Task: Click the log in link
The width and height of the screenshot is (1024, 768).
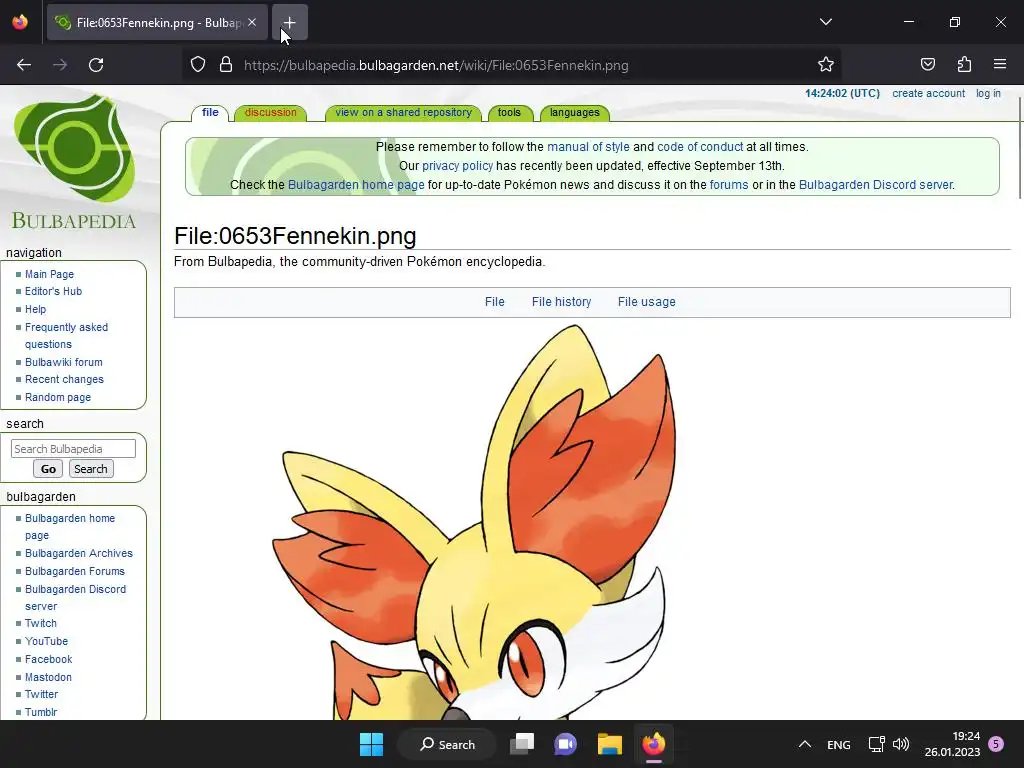Action: click(988, 93)
